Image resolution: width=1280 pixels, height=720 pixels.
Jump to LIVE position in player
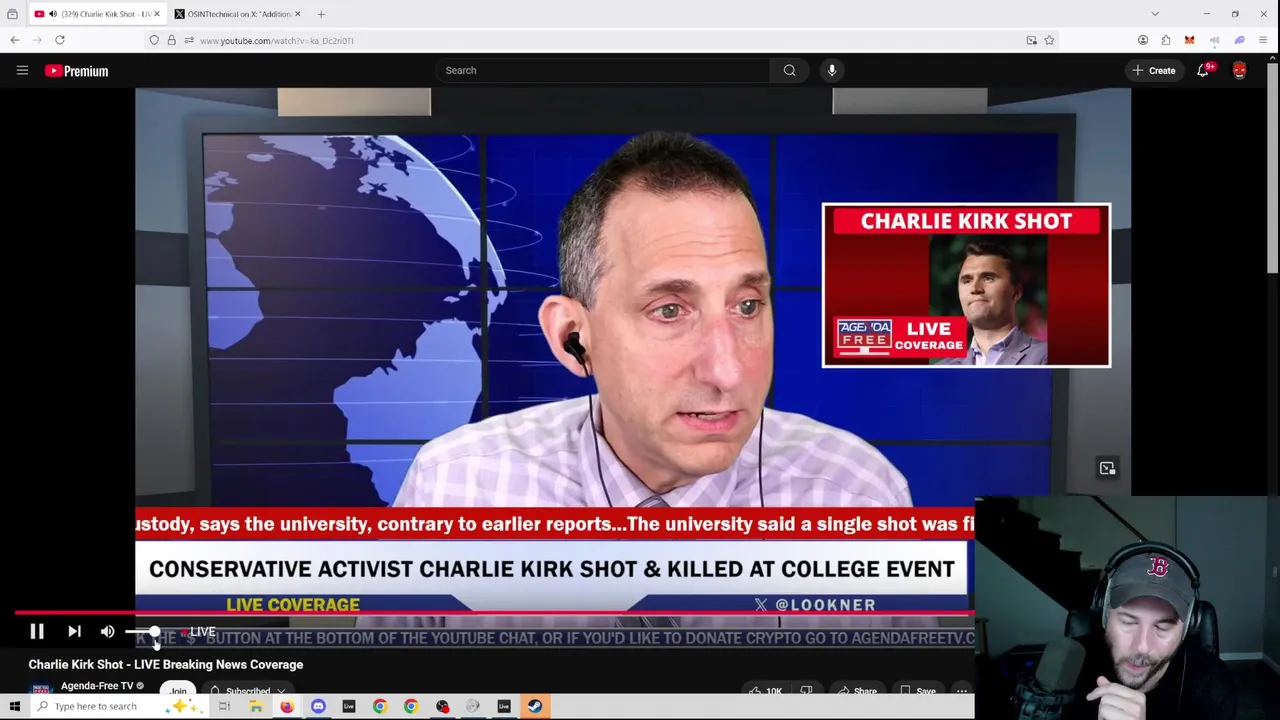pyautogui.click(x=198, y=631)
